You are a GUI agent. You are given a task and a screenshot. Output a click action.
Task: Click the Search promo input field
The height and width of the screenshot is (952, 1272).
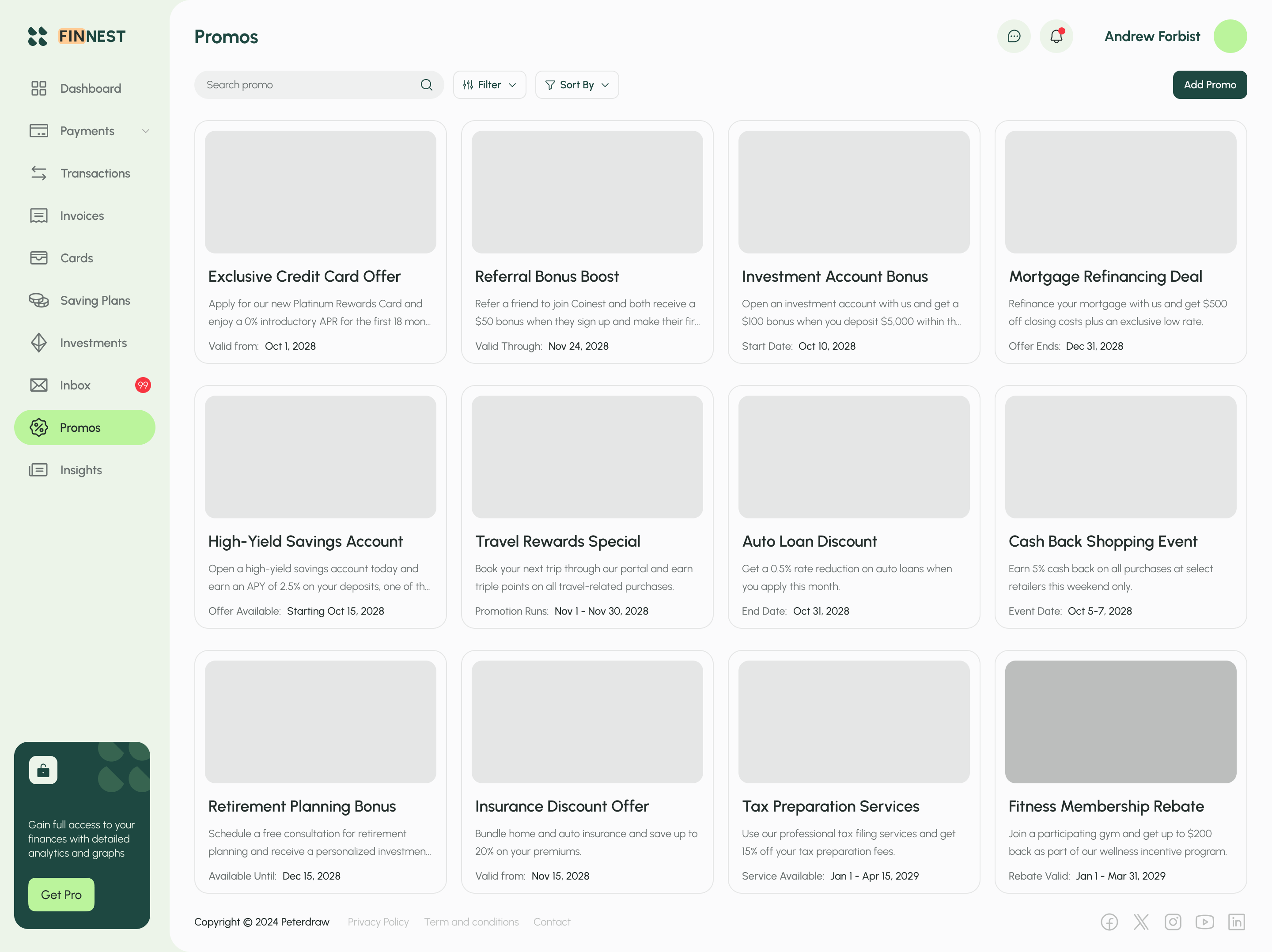[x=308, y=84]
